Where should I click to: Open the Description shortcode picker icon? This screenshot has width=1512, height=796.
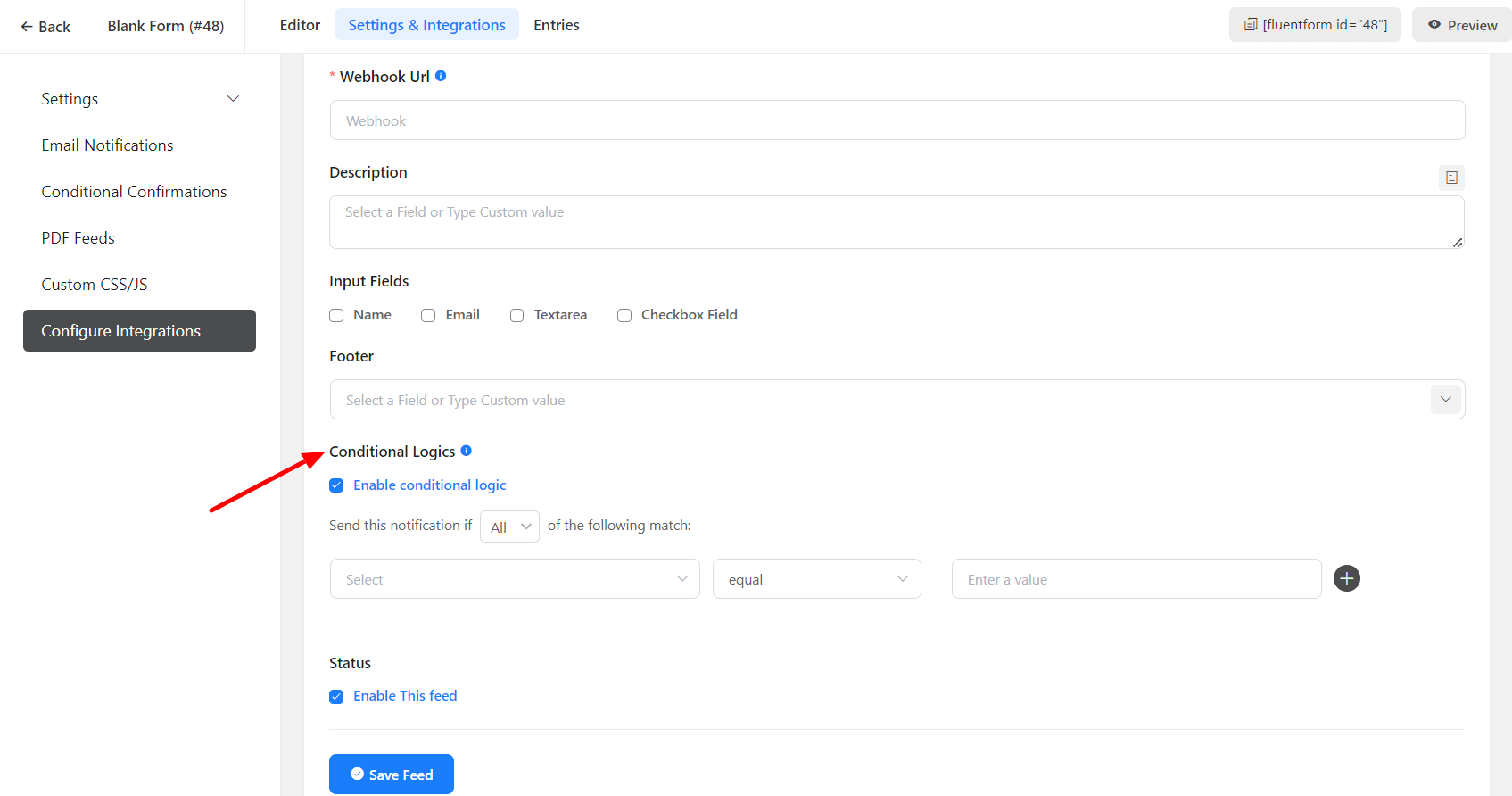(x=1451, y=178)
